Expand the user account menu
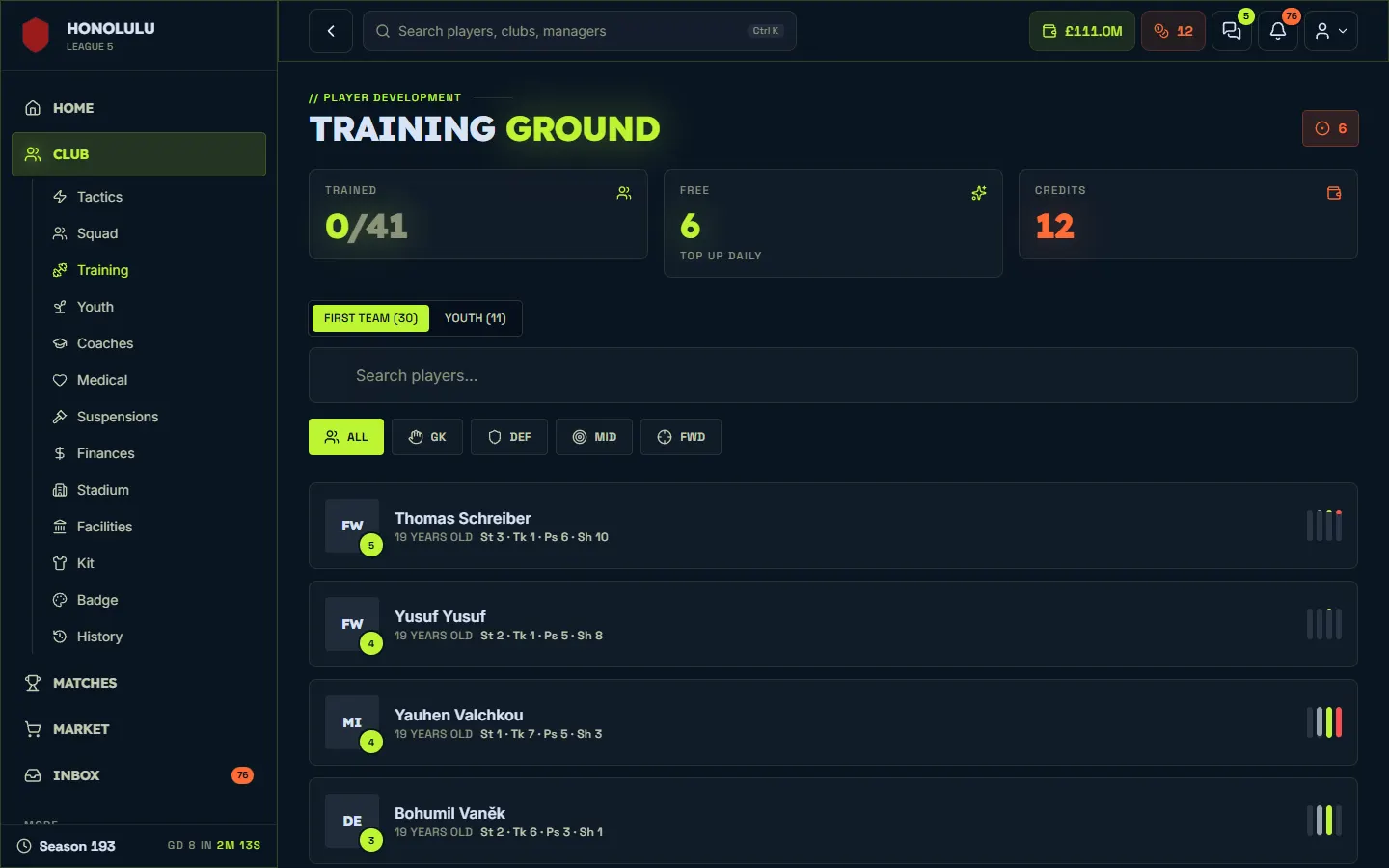The height and width of the screenshot is (868, 1389). pyautogui.click(x=1331, y=31)
